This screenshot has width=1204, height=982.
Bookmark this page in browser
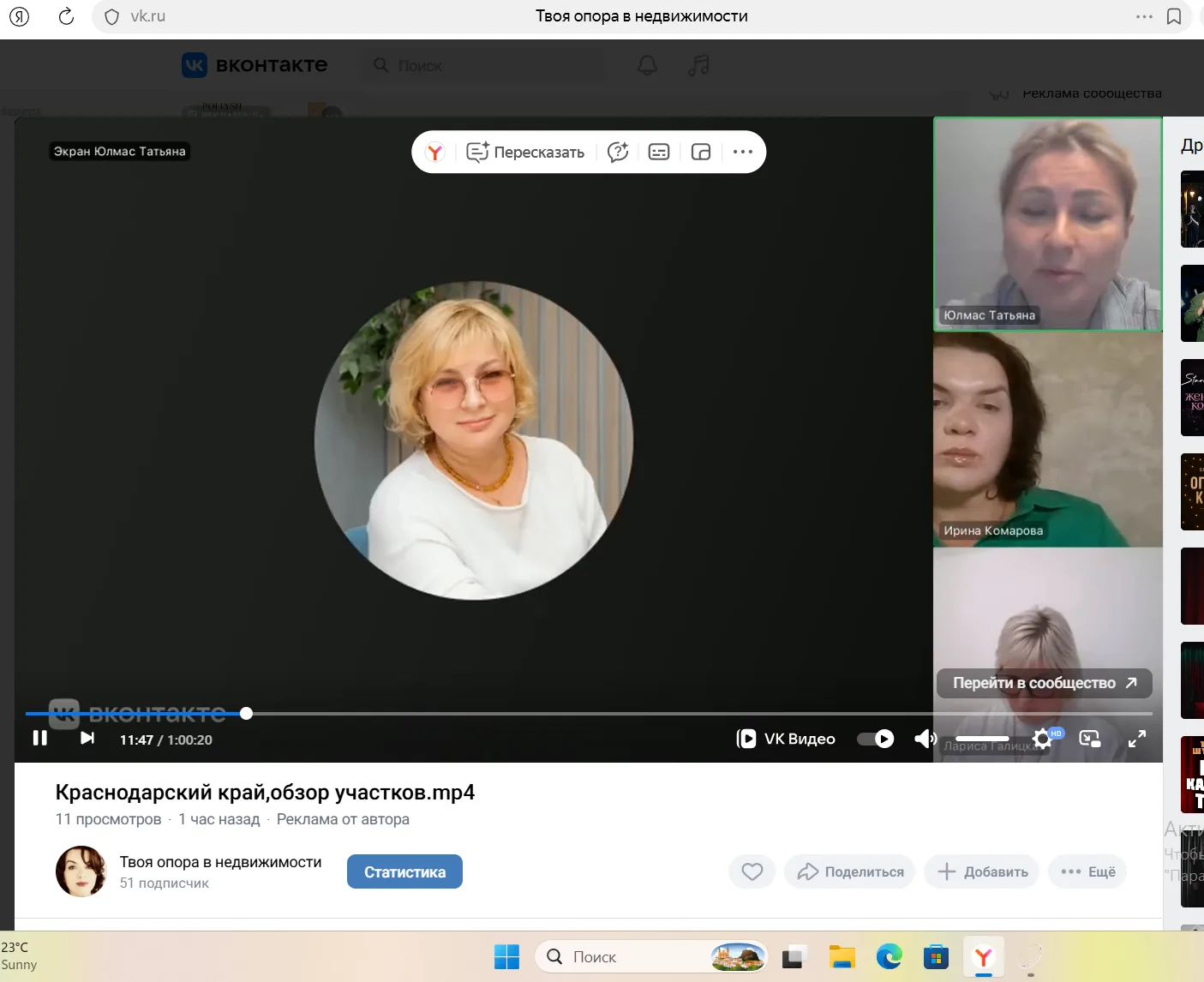1174,16
